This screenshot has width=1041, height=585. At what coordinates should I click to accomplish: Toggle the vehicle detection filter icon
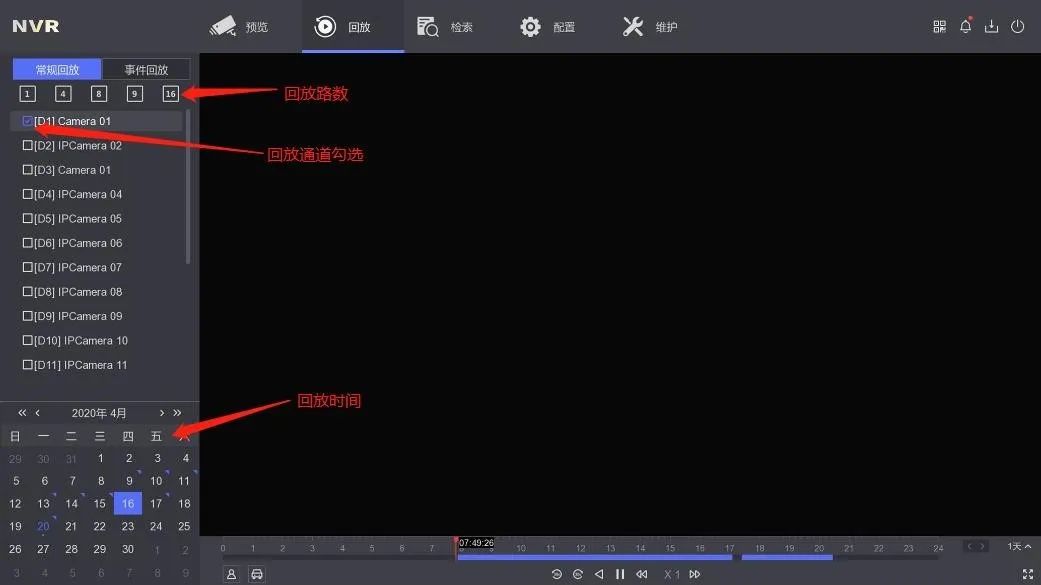[257, 574]
